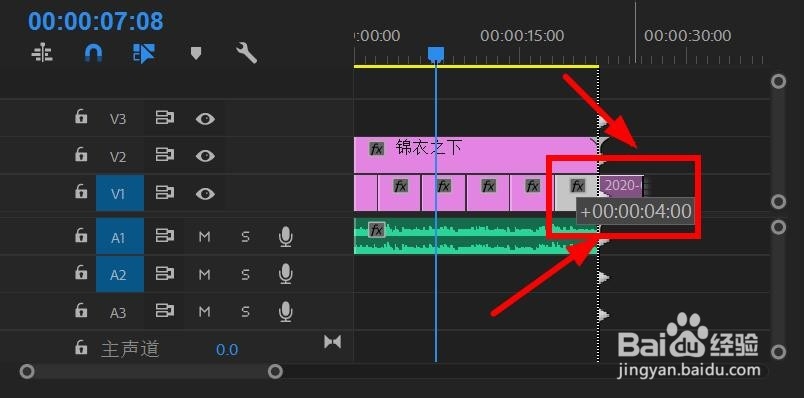Click the audio tracks vertical zoom bottom handle
This screenshot has height=398, width=804.
point(778,352)
